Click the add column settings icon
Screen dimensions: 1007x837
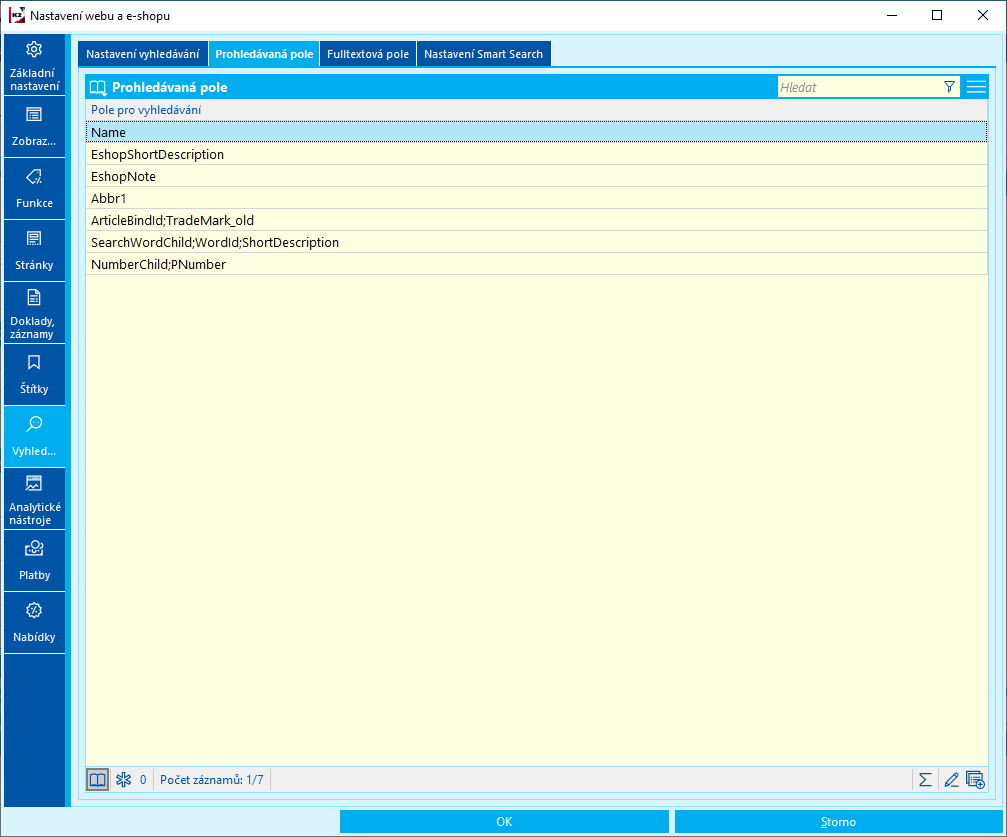click(x=975, y=780)
